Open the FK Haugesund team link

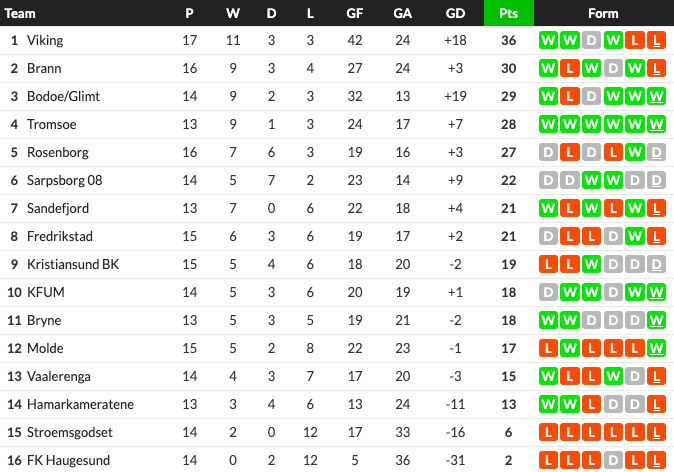pos(68,460)
